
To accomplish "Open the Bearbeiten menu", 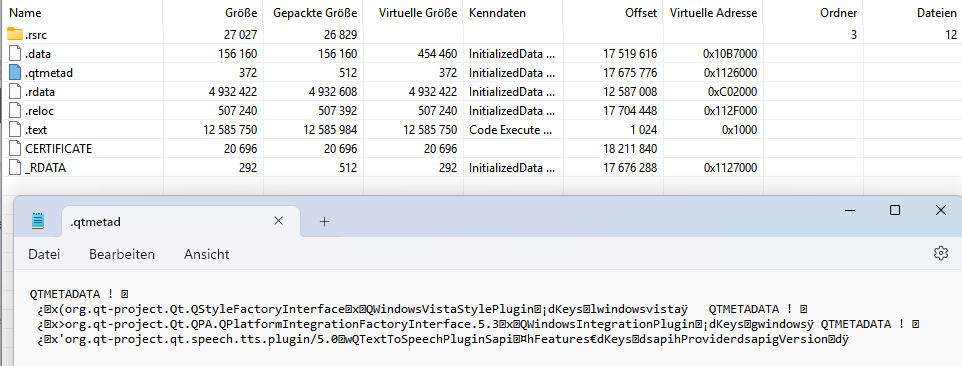I will pos(122,254).
